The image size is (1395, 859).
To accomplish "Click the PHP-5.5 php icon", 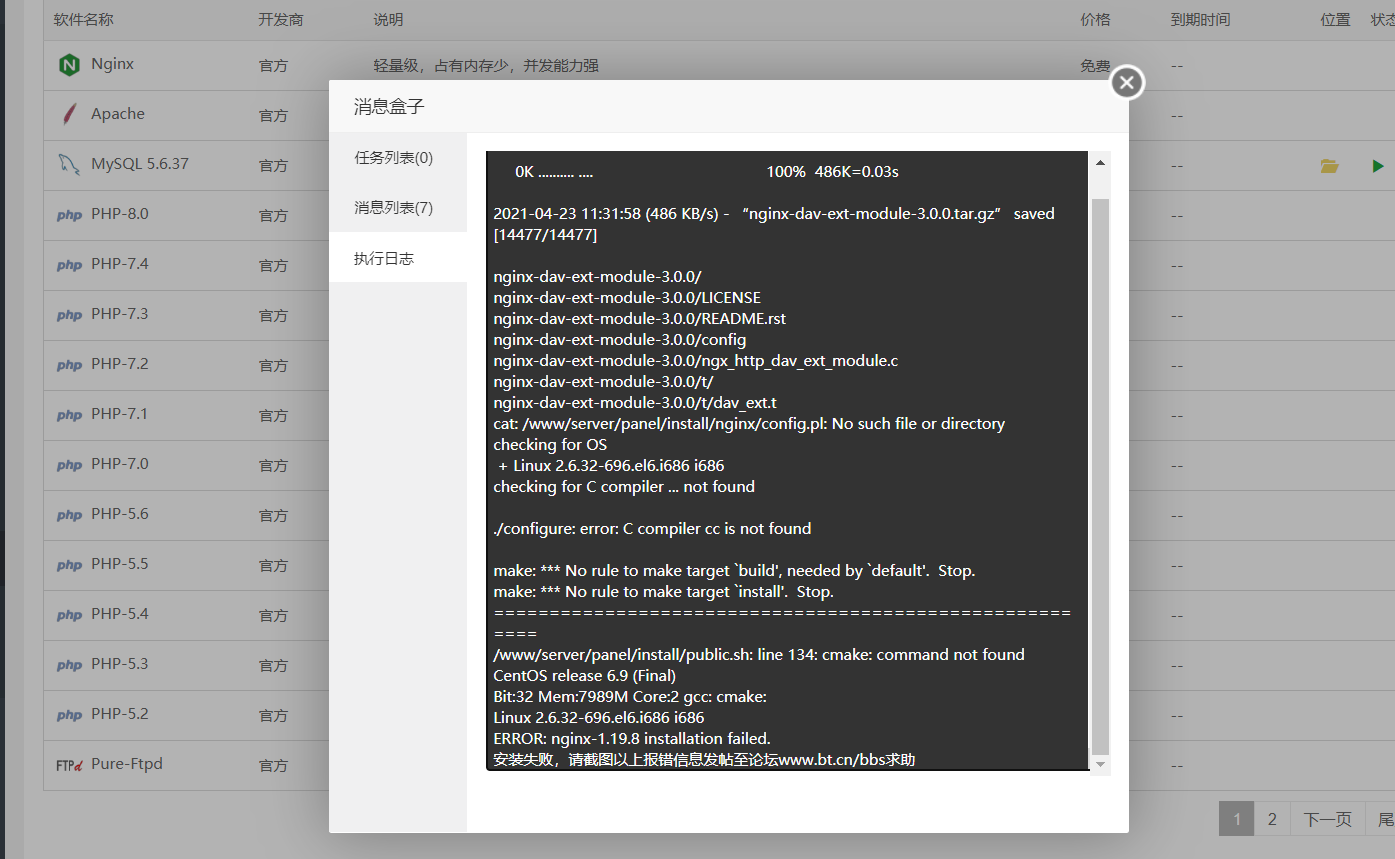I will (69, 565).
